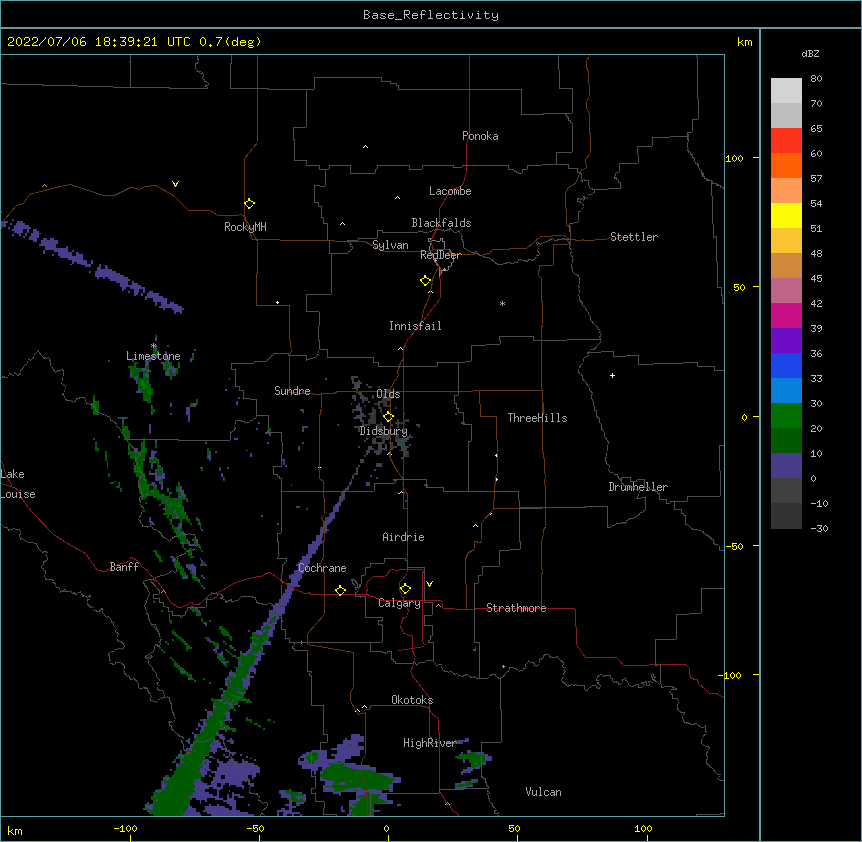The width and height of the screenshot is (862, 842).
Task: Select the HighRiver label
Action: pos(429,743)
